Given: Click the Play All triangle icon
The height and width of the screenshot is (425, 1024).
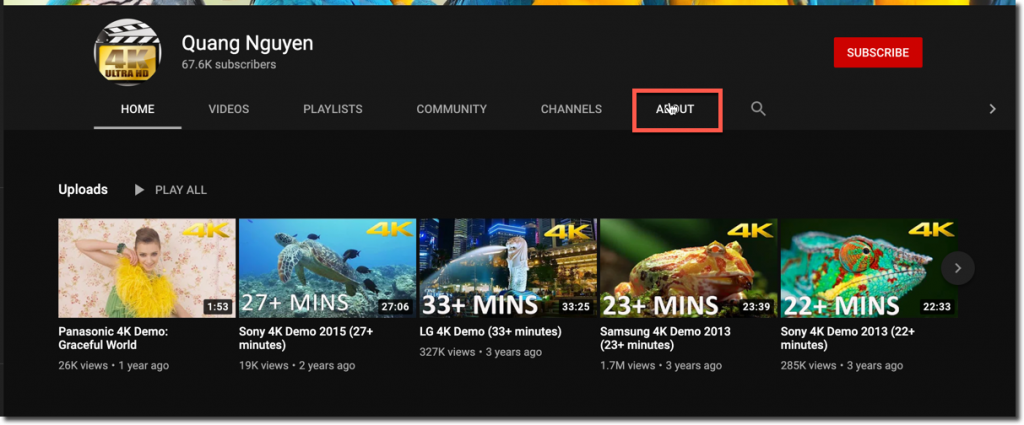Looking at the screenshot, I should 139,190.
